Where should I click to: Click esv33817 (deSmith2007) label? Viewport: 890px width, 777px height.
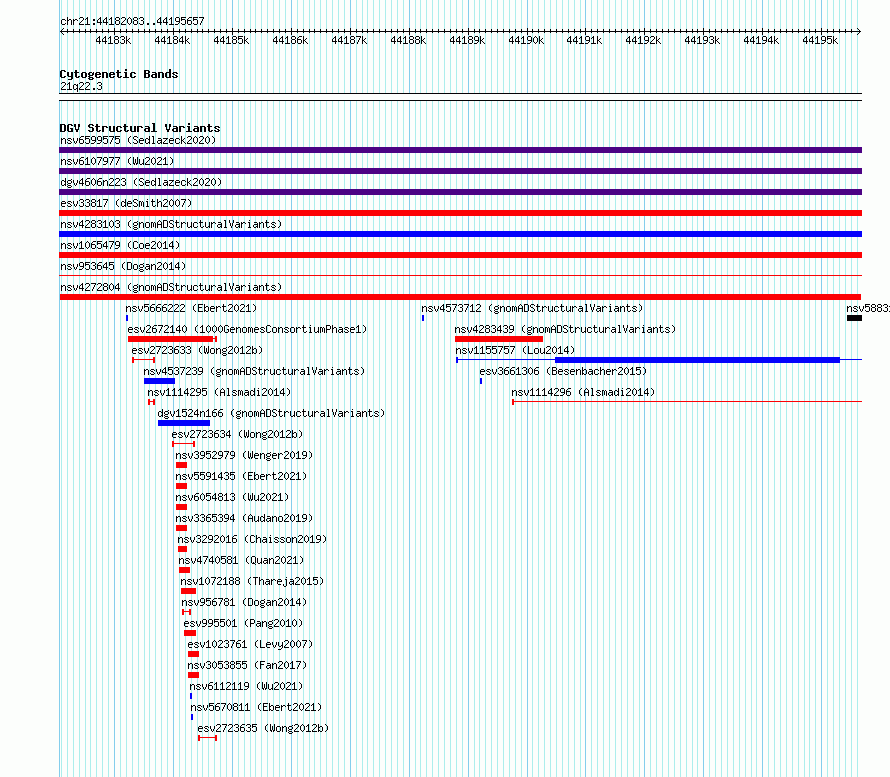click(x=126, y=203)
